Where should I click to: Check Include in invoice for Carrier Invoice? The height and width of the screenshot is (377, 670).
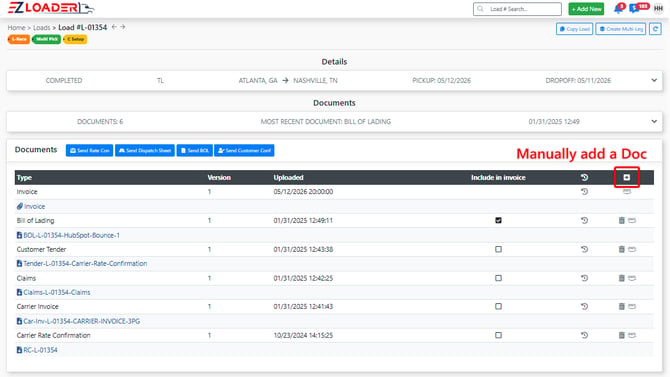[x=498, y=306]
